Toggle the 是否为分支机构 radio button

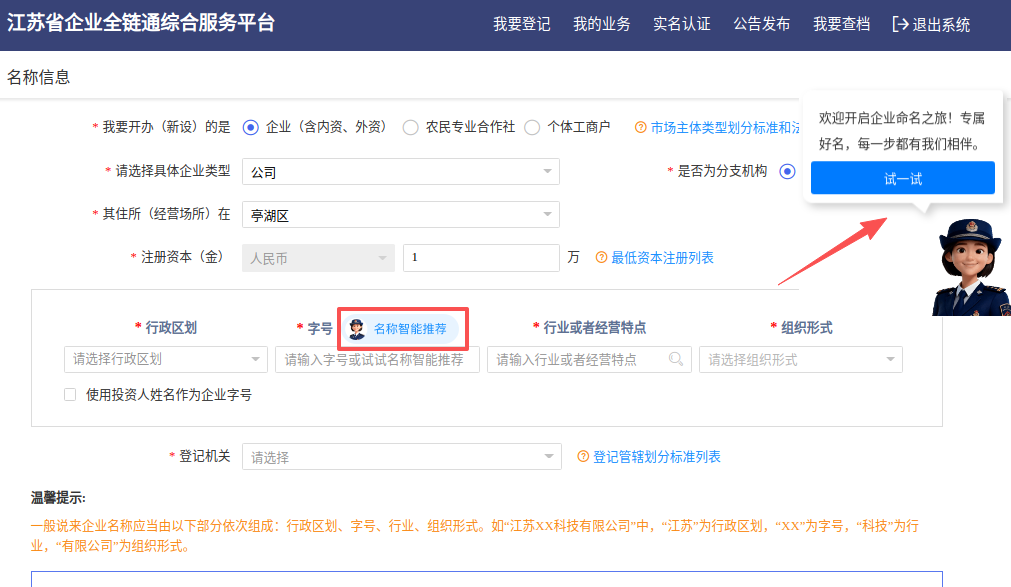coord(787,172)
